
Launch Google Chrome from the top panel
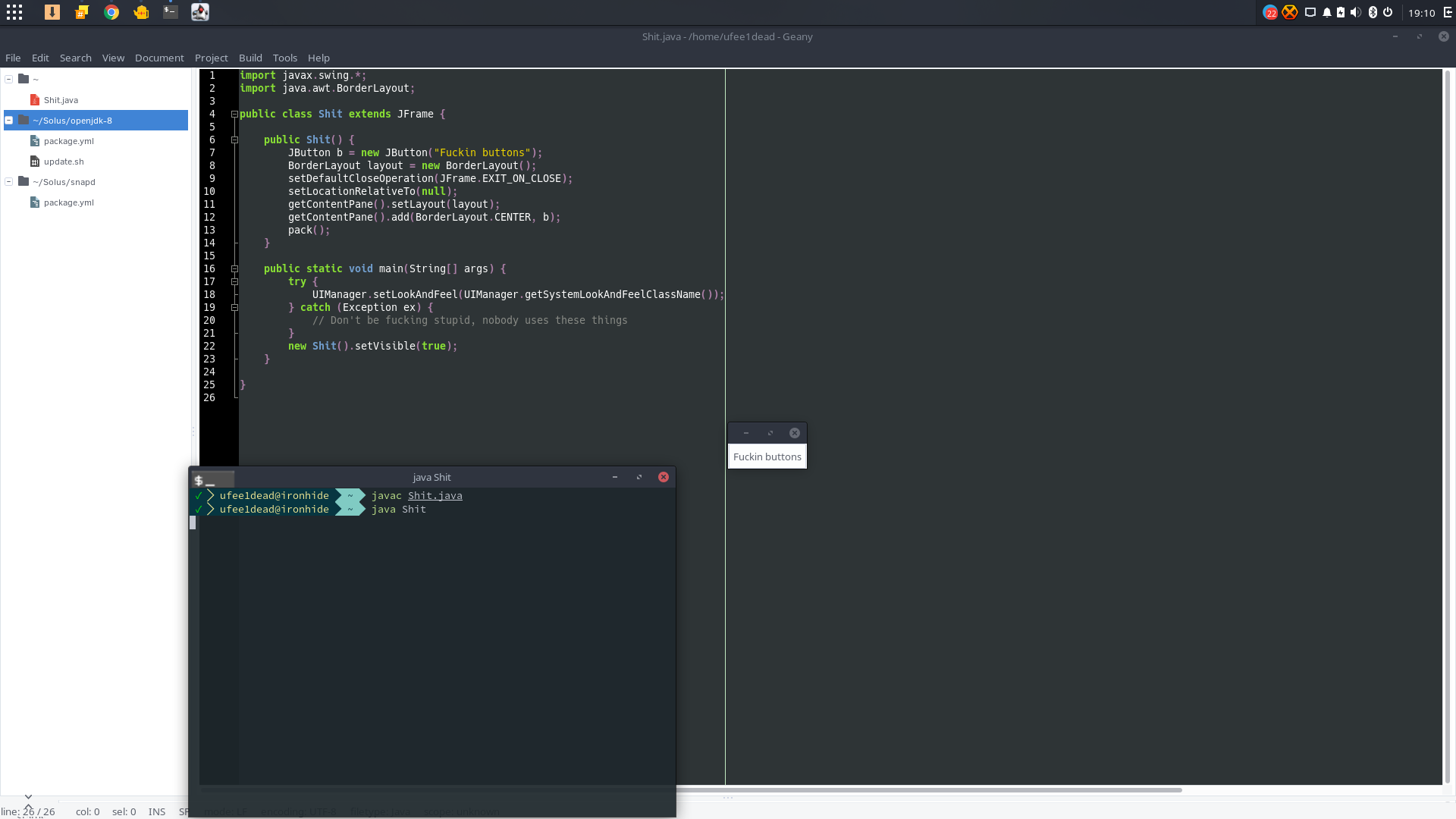coord(111,12)
